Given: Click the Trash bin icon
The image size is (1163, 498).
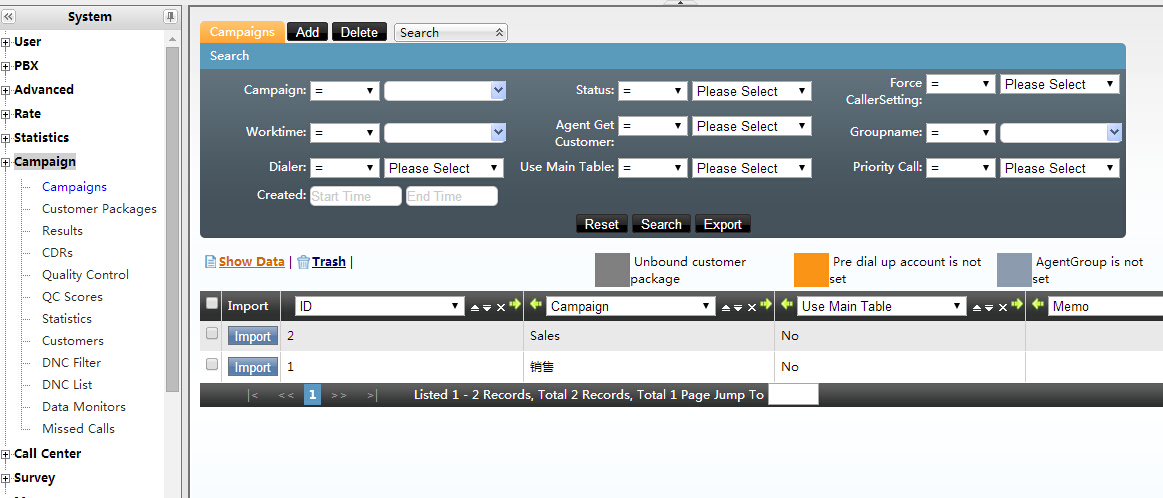Looking at the screenshot, I should coord(303,262).
